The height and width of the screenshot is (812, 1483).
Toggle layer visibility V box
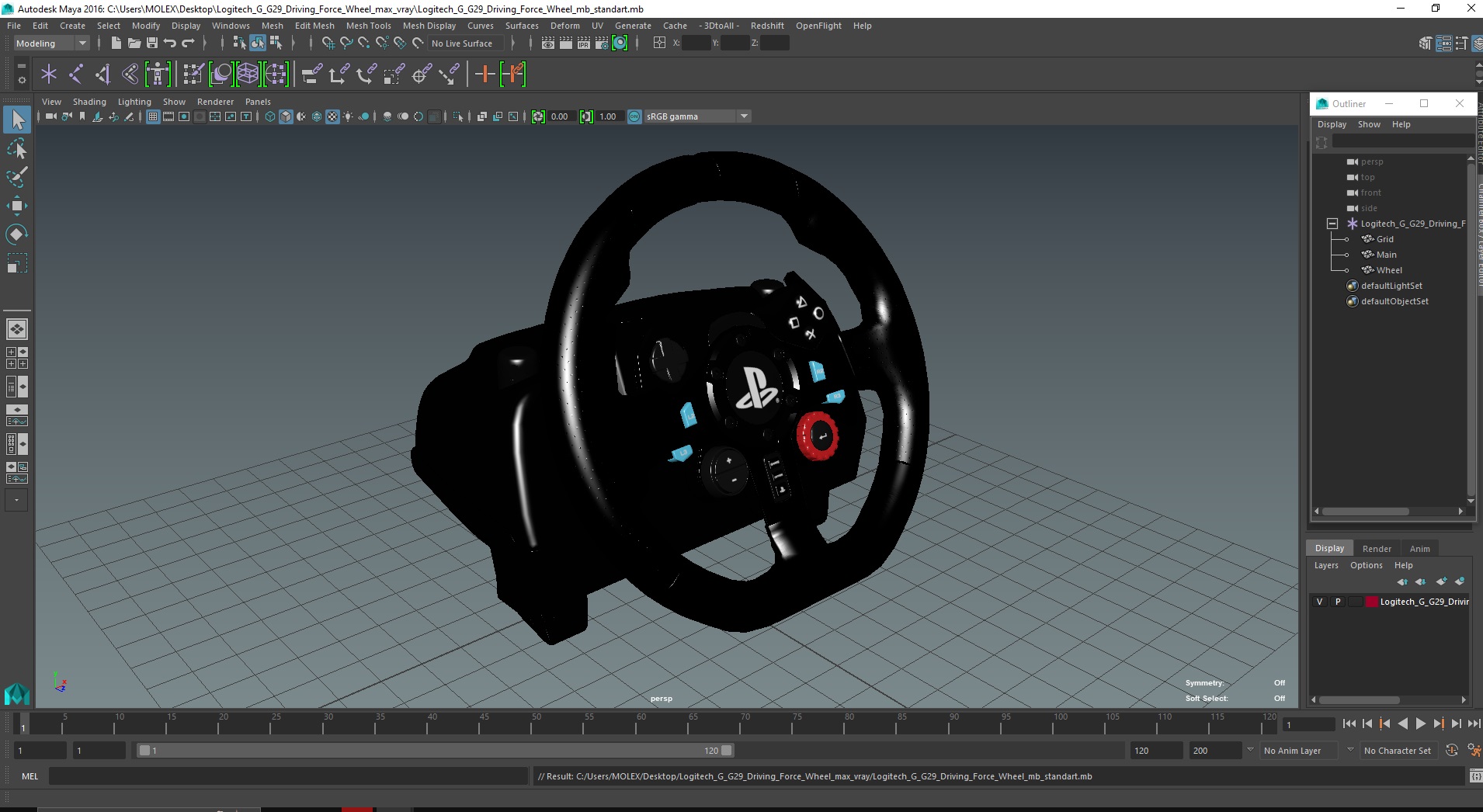(1319, 602)
